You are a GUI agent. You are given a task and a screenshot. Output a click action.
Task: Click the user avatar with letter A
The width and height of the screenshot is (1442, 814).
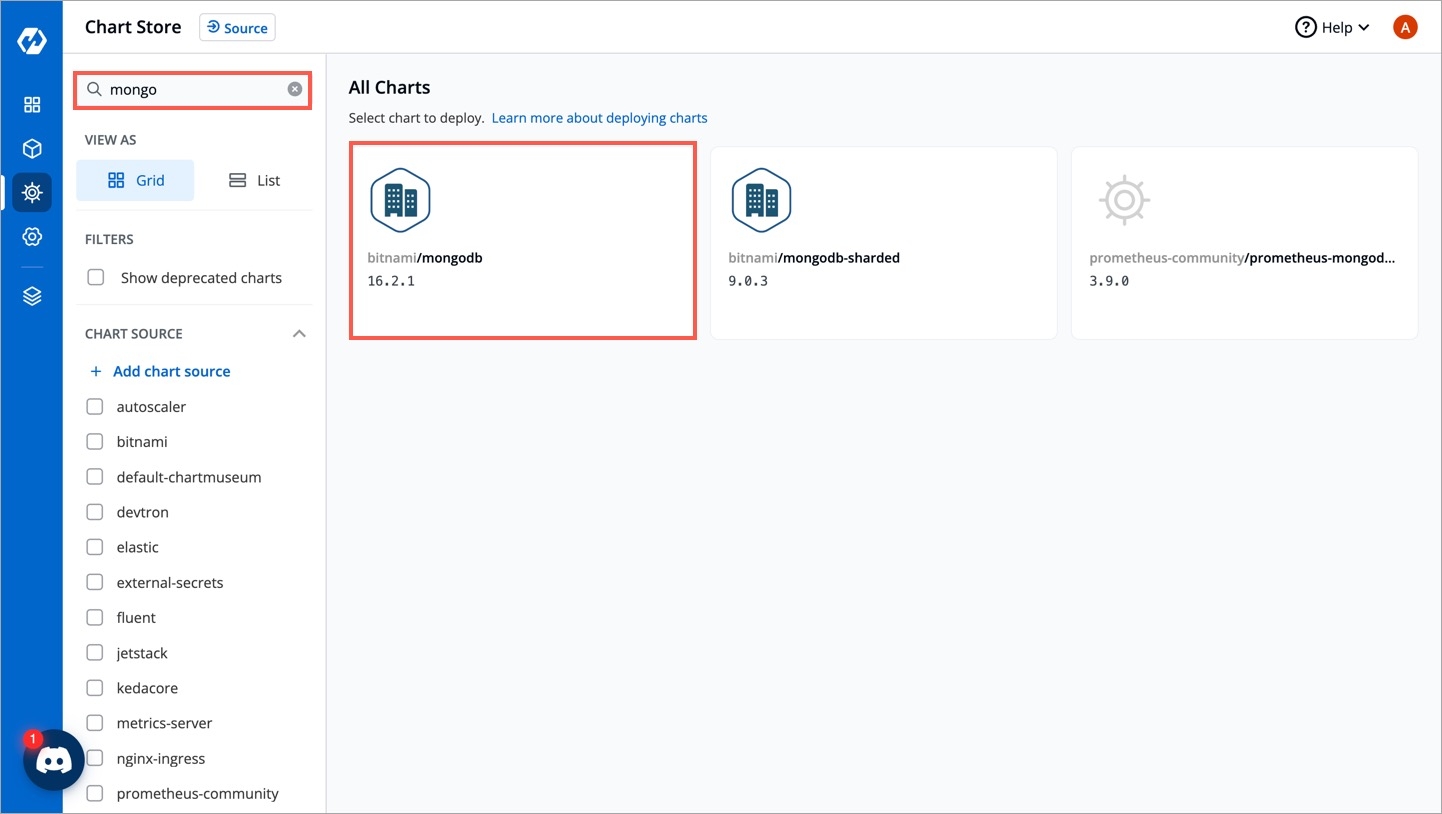pyautogui.click(x=1405, y=28)
